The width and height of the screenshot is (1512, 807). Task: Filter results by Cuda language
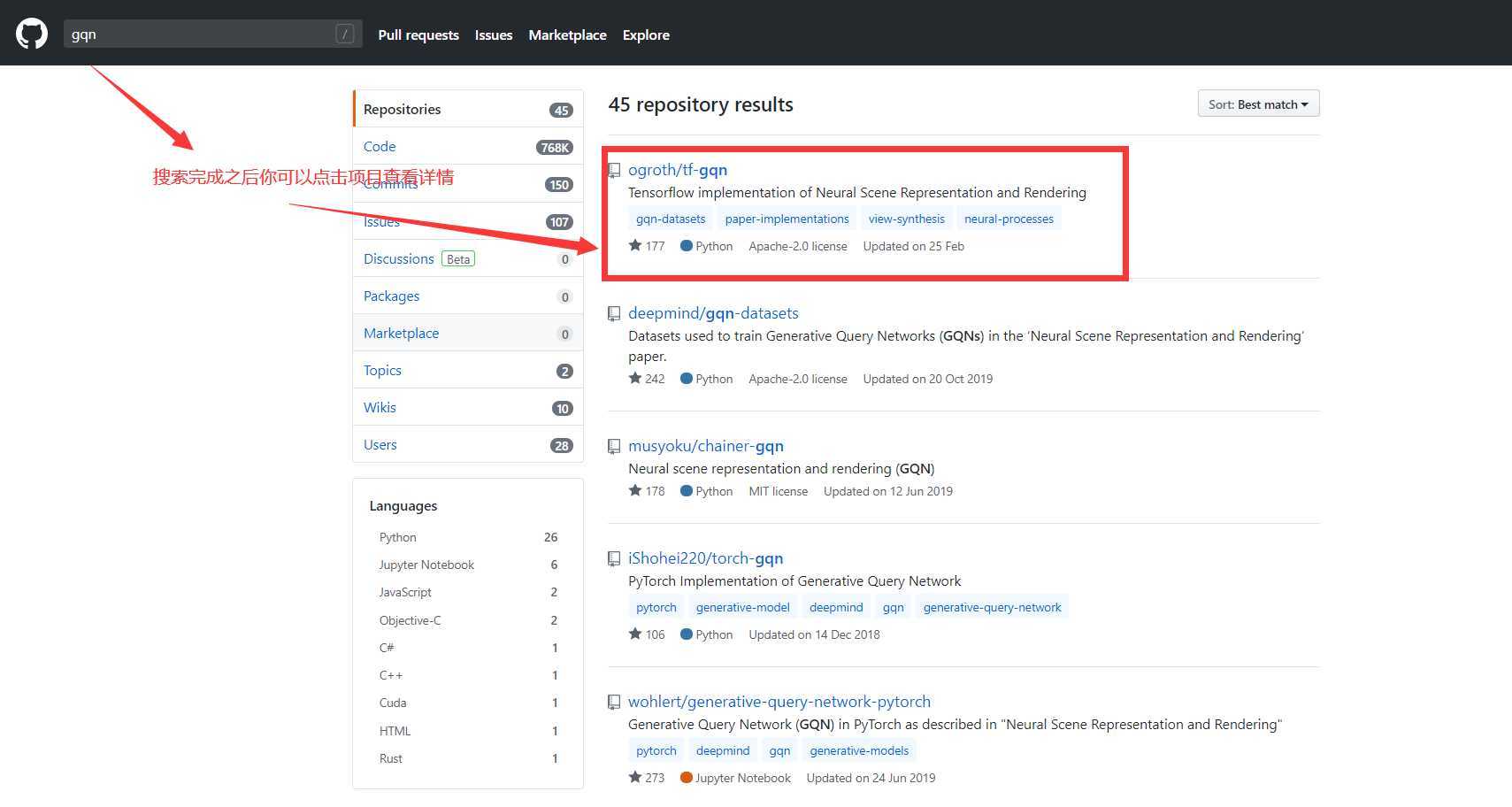(468, 703)
